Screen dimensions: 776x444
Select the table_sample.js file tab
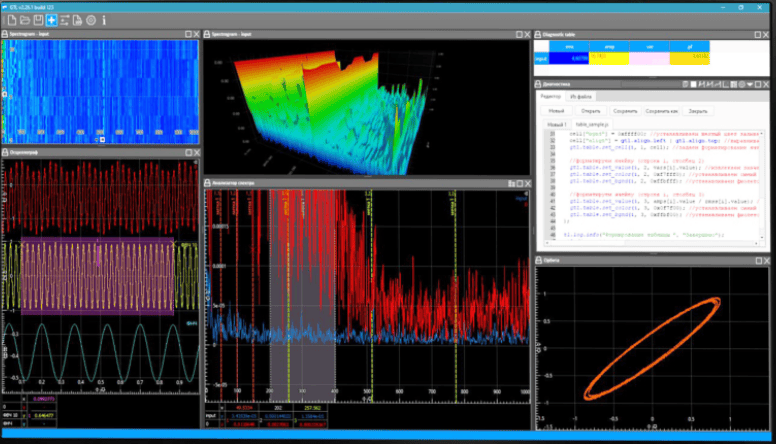pos(591,124)
